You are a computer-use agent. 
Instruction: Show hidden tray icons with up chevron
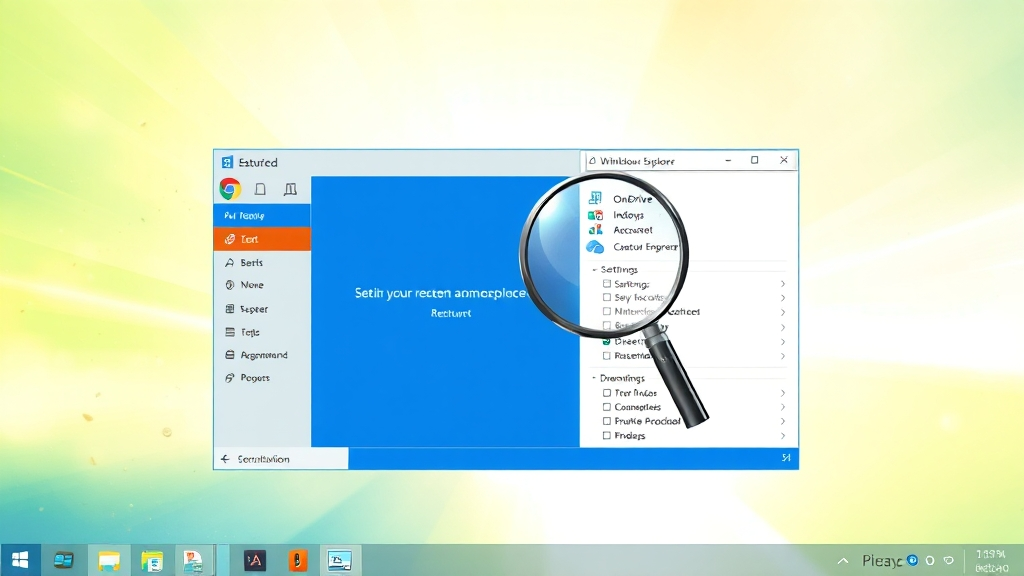(843, 560)
